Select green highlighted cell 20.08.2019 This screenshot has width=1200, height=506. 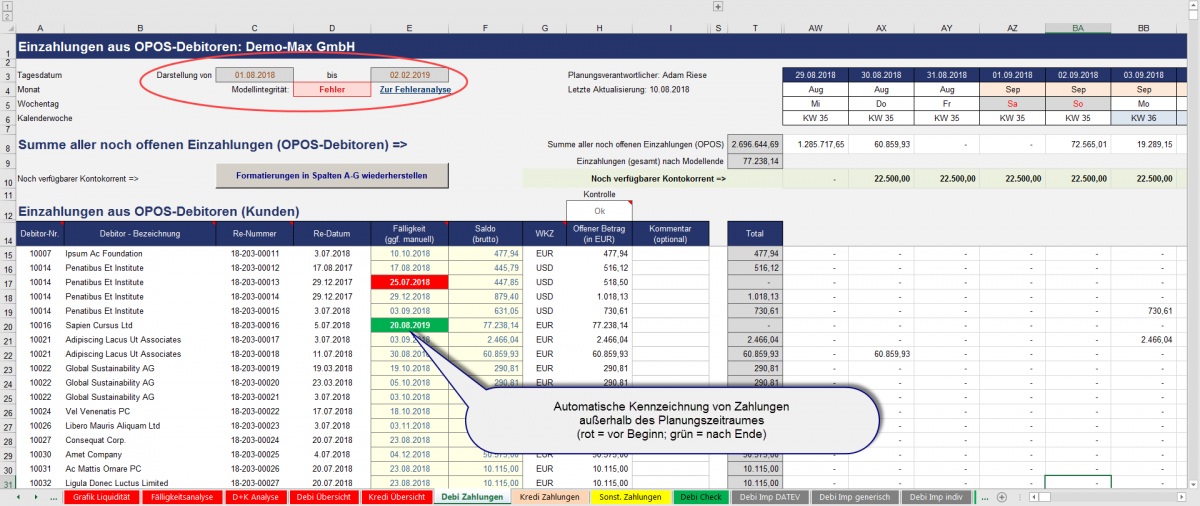409,326
